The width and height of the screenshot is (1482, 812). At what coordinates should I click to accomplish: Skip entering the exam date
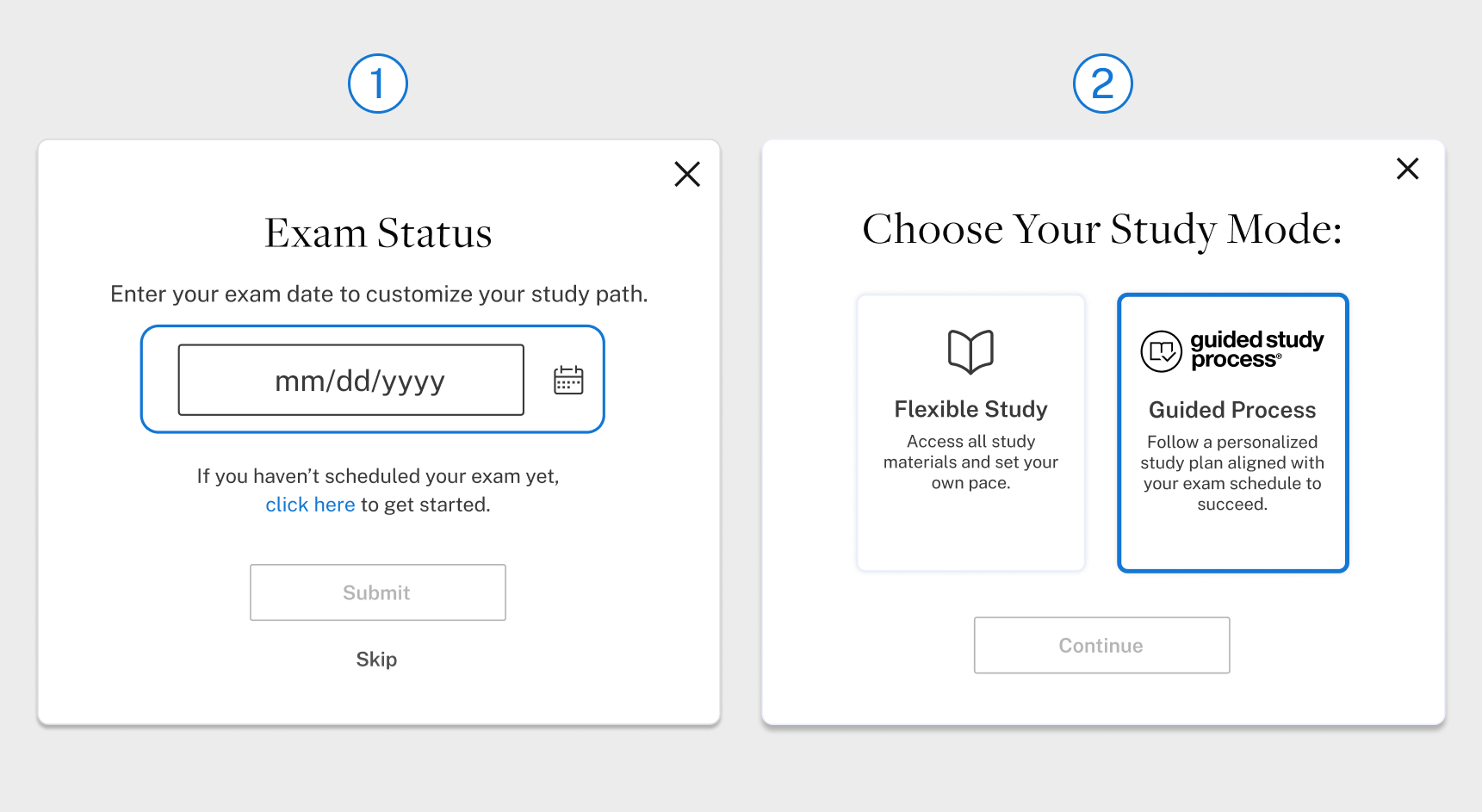coord(376,659)
